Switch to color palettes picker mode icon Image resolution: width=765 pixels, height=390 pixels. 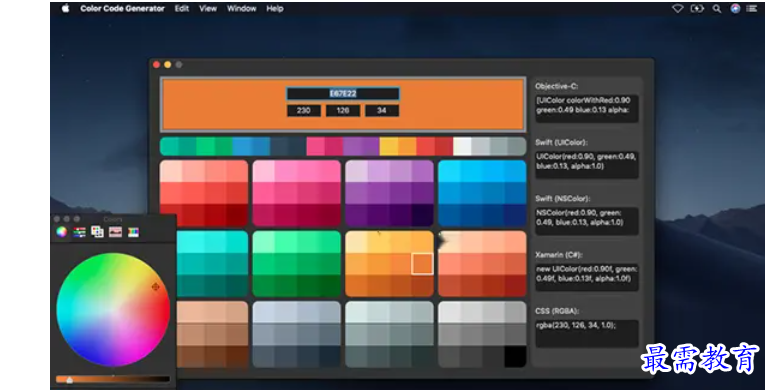click(x=97, y=232)
